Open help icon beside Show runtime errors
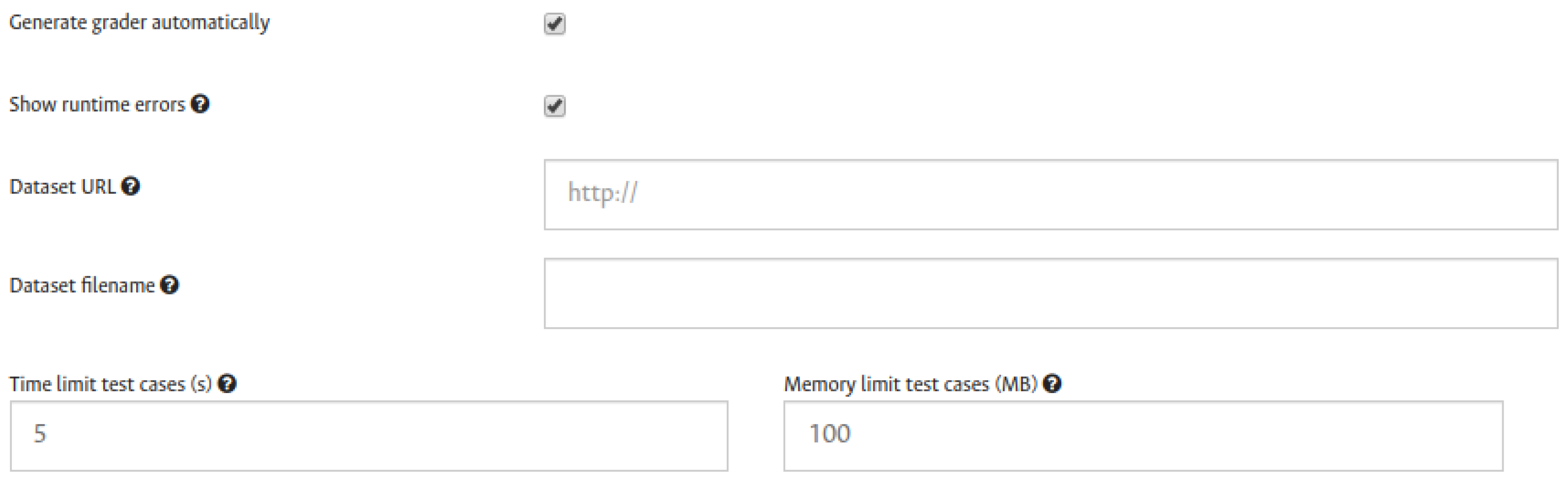This screenshot has width=1568, height=483. click(x=200, y=104)
